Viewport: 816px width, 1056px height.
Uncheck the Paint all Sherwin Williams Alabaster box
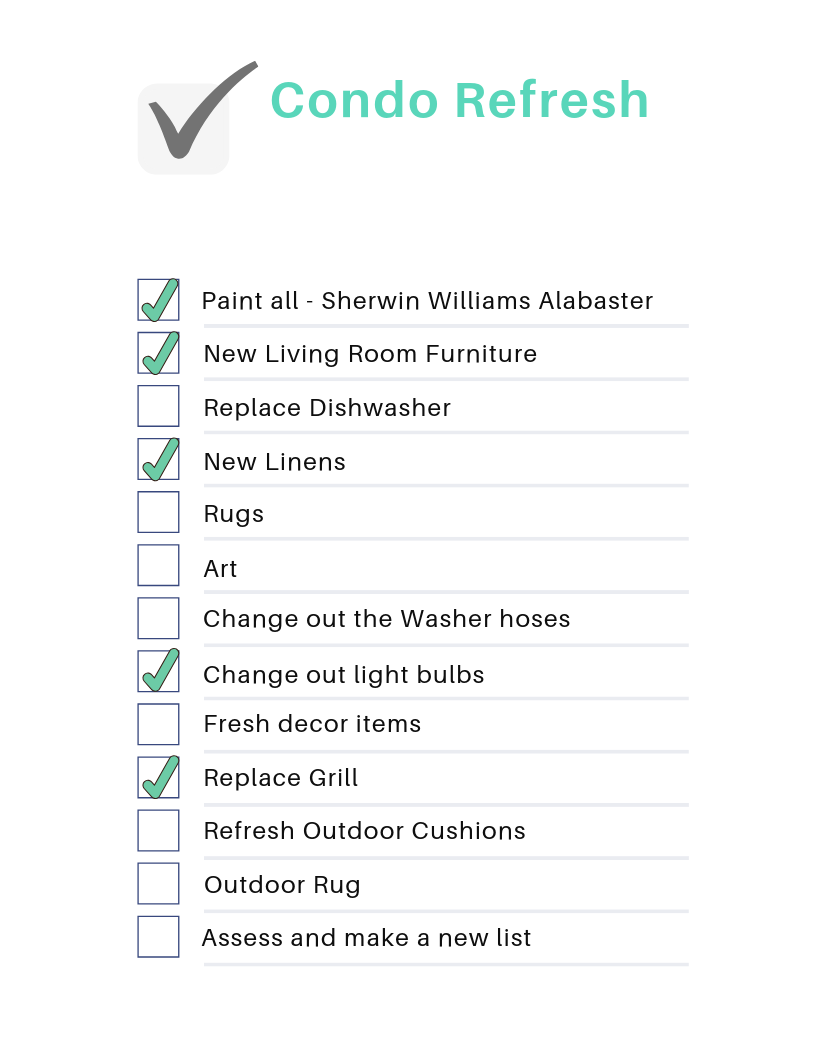tap(158, 300)
